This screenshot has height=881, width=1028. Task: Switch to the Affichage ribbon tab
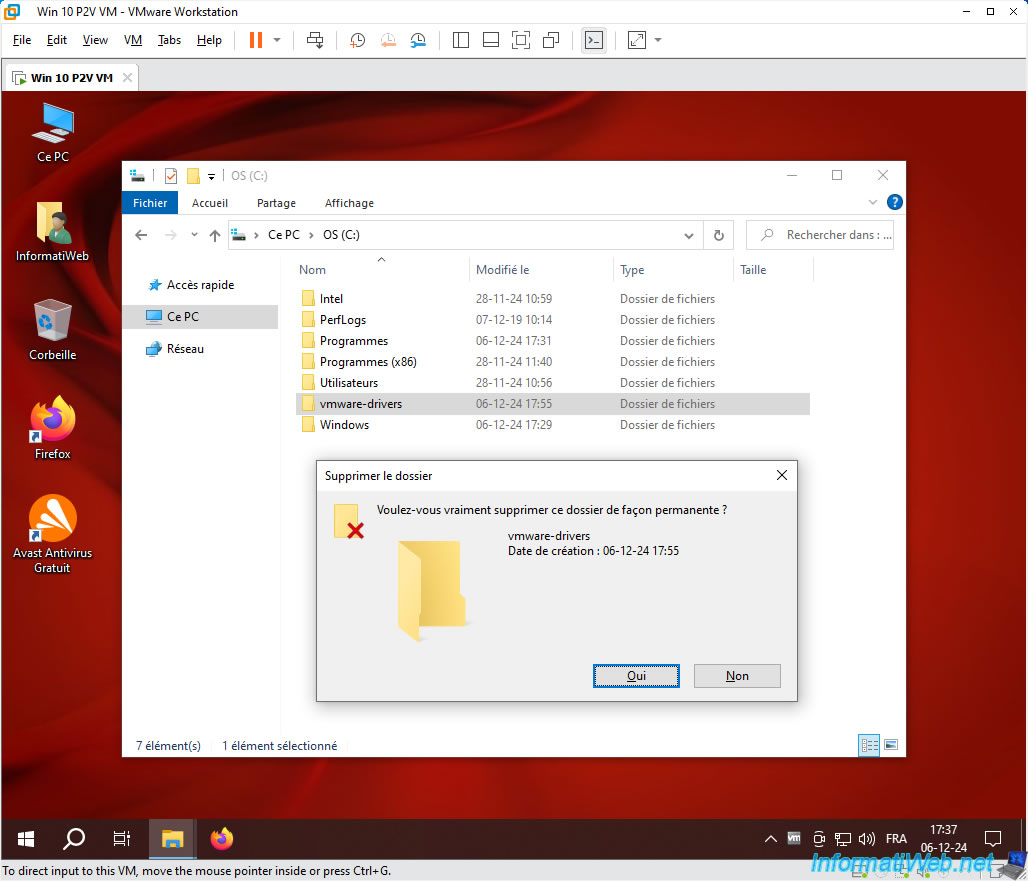click(x=349, y=203)
